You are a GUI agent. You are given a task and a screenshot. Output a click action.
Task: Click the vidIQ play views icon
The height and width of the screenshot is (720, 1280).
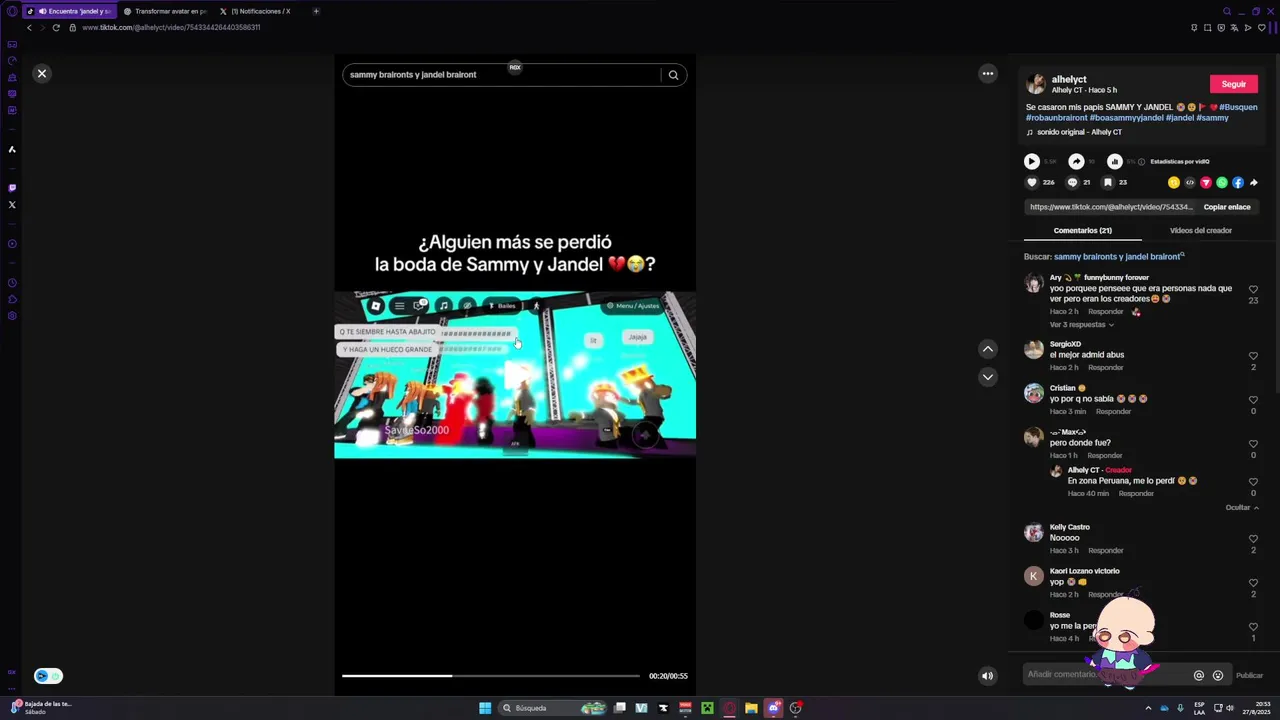(x=1032, y=161)
